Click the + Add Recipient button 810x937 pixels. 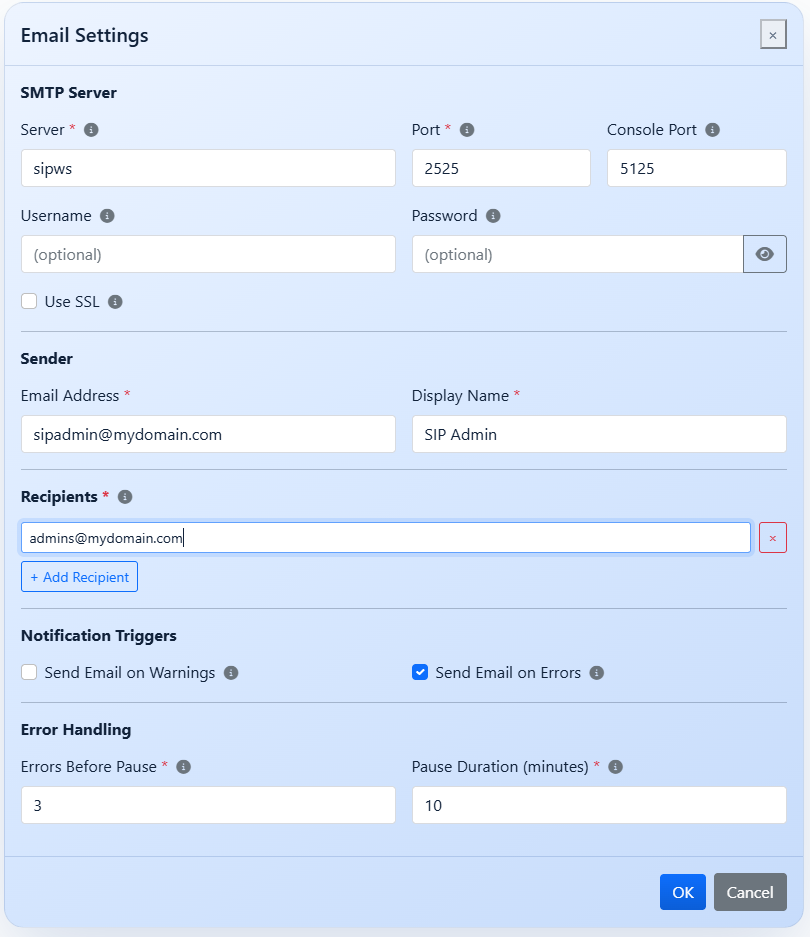pos(80,577)
